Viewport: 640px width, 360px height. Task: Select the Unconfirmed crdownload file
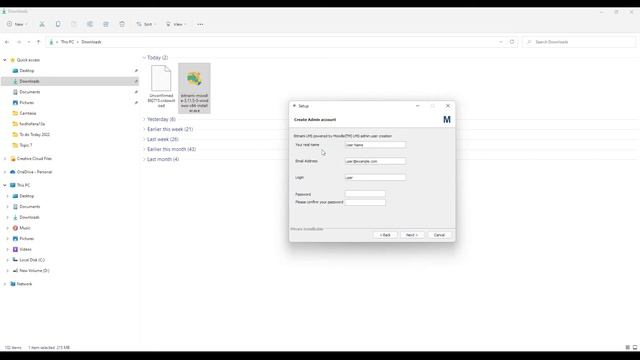(x=161, y=87)
